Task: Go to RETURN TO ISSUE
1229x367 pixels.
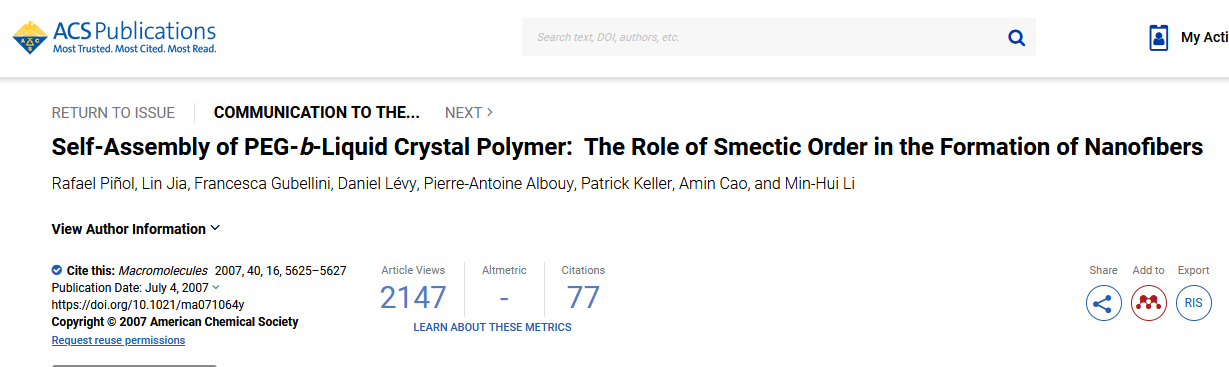Action: point(113,113)
